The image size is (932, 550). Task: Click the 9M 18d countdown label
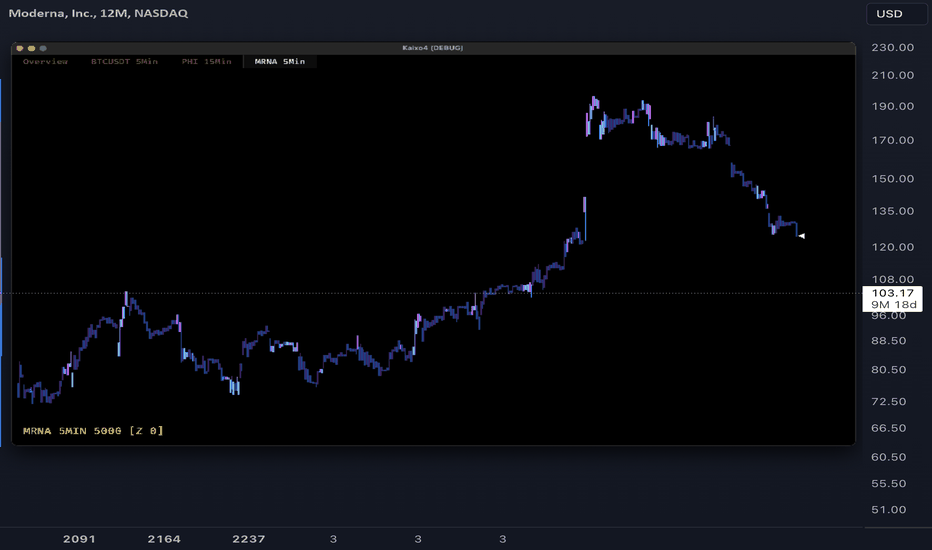click(893, 304)
